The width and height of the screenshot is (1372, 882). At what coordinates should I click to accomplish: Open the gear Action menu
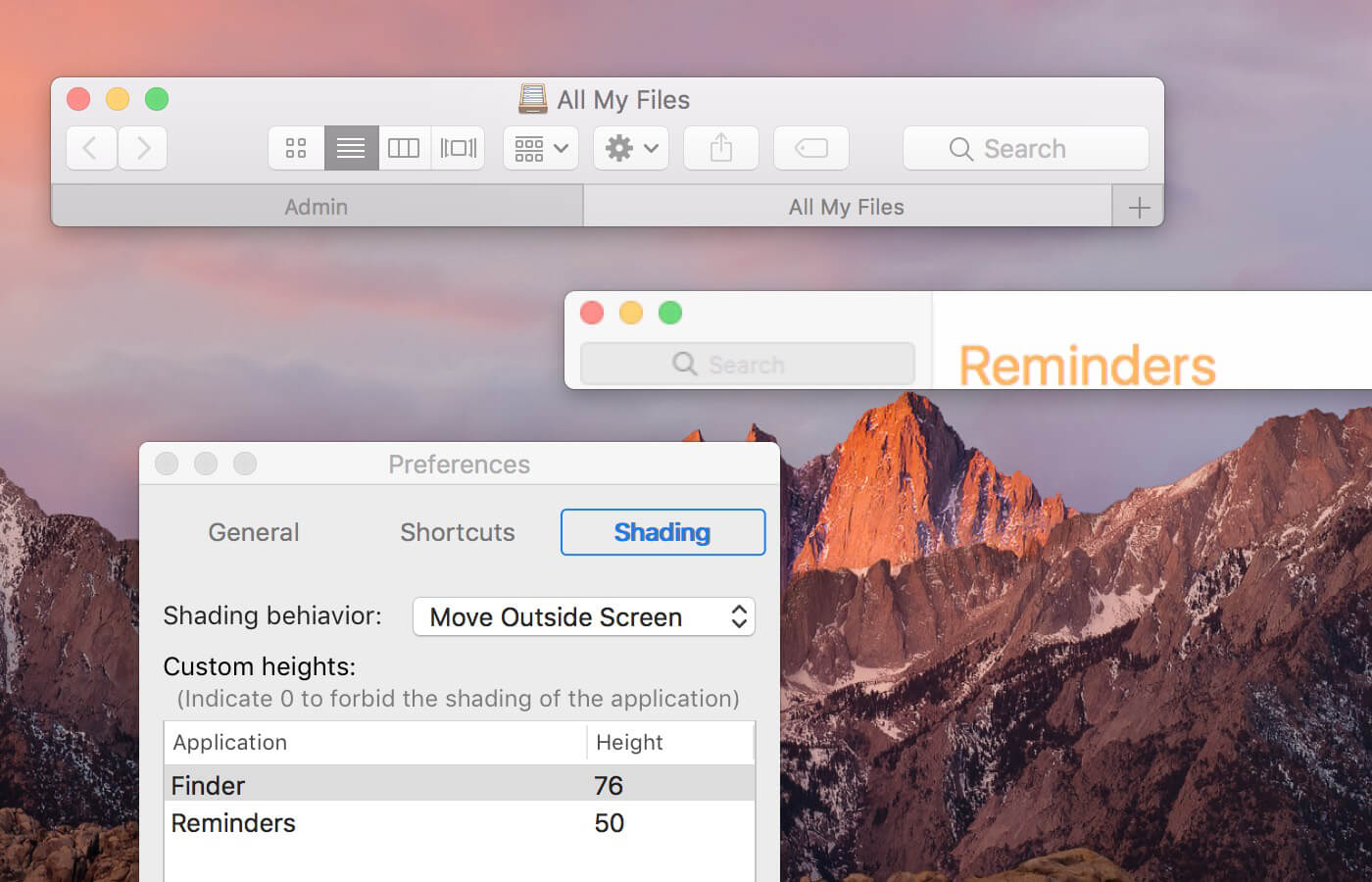coord(631,148)
